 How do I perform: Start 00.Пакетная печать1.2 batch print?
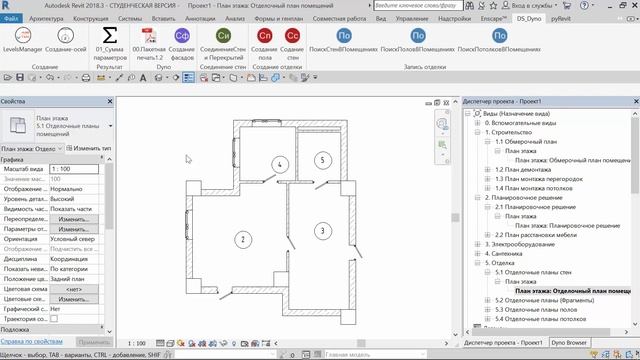coord(149,43)
